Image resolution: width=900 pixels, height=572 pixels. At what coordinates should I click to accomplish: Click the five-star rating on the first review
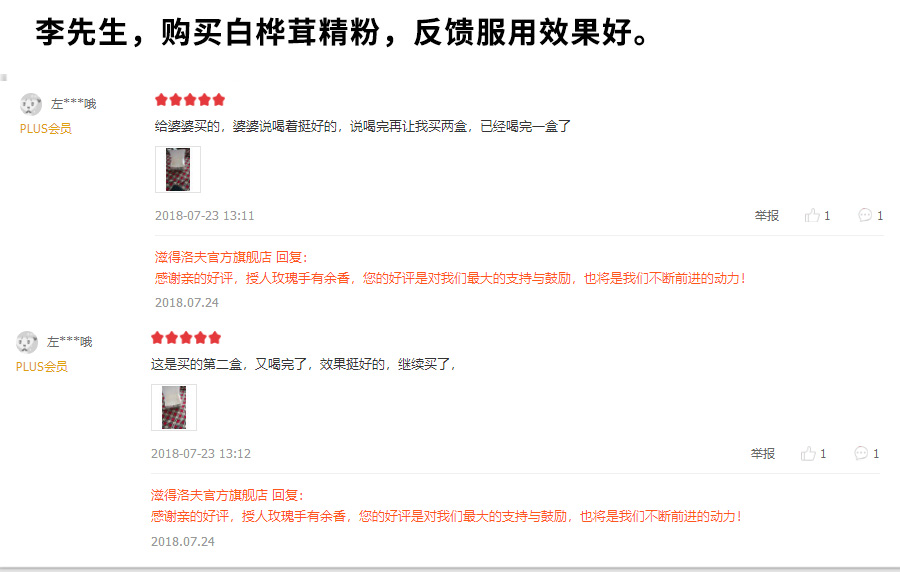[190, 100]
